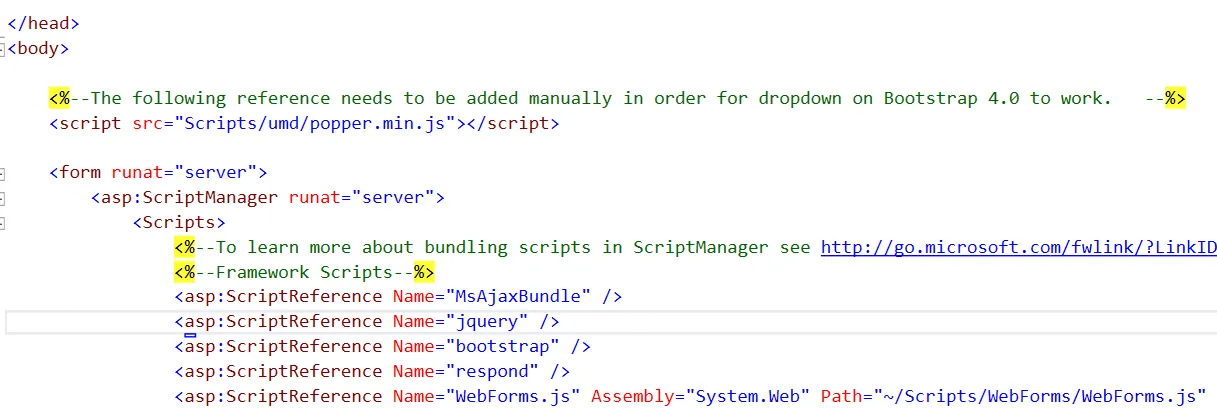This screenshot has height=409, width=1217.
Task: Click the closing head tag
Action: tap(43, 23)
